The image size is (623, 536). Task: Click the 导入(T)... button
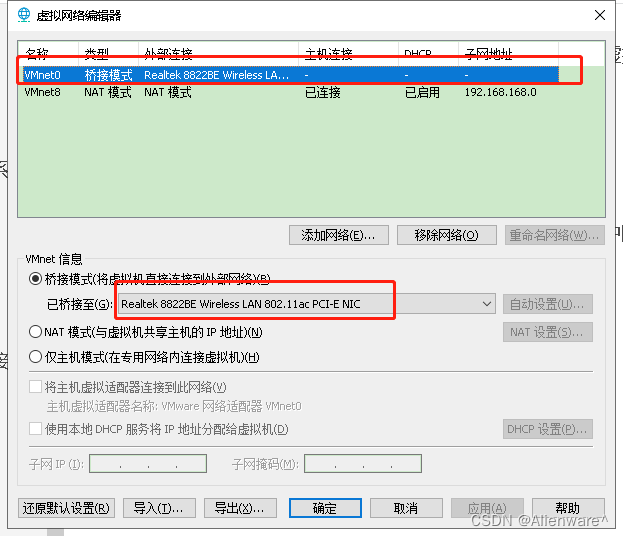click(x=159, y=508)
